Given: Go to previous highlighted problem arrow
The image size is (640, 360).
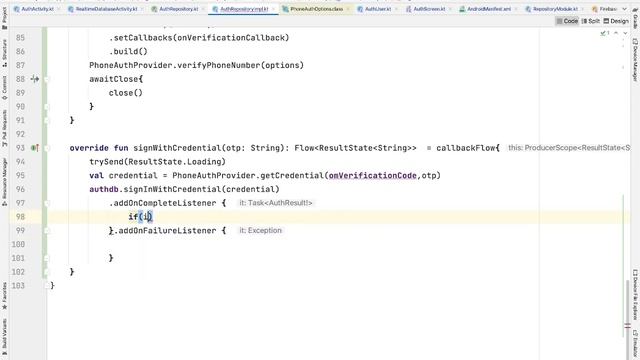Looking at the screenshot, I should pyautogui.click(x=616, y=33).
